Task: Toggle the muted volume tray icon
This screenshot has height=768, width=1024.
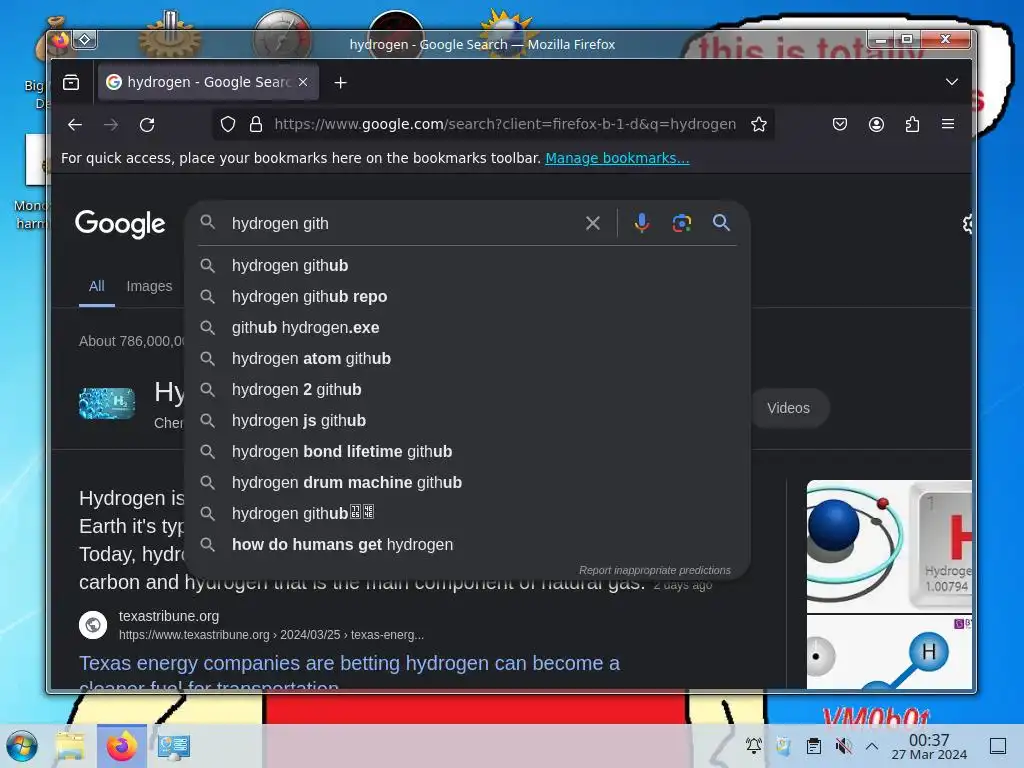Action: point(844,745)
